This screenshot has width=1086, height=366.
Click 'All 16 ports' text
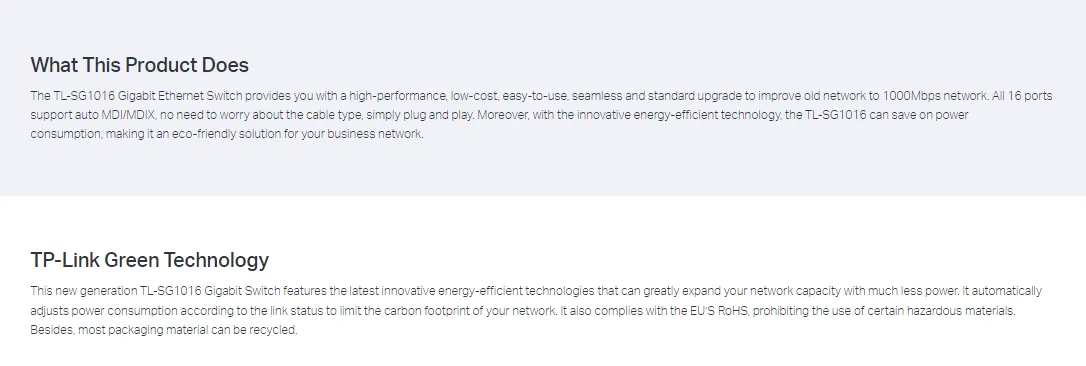point(1022,96)
